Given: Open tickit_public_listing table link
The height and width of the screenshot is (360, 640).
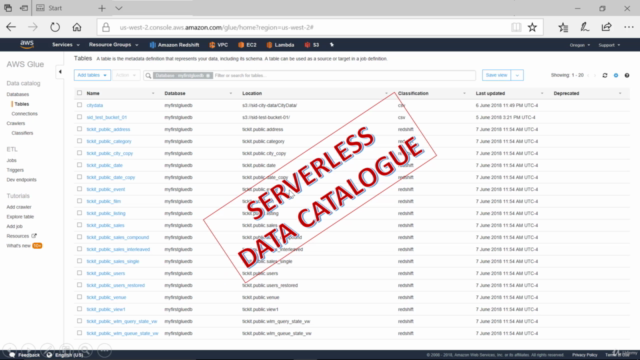Looking at the screenshot, I should pos(106,213).
